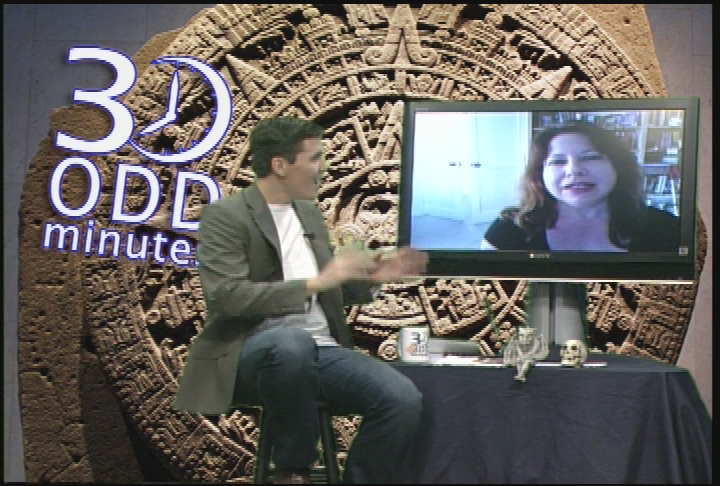Screen dimensions: 720x486
Task: Click the dark tablecloth covering the table
Action: (x=560, y=420)
